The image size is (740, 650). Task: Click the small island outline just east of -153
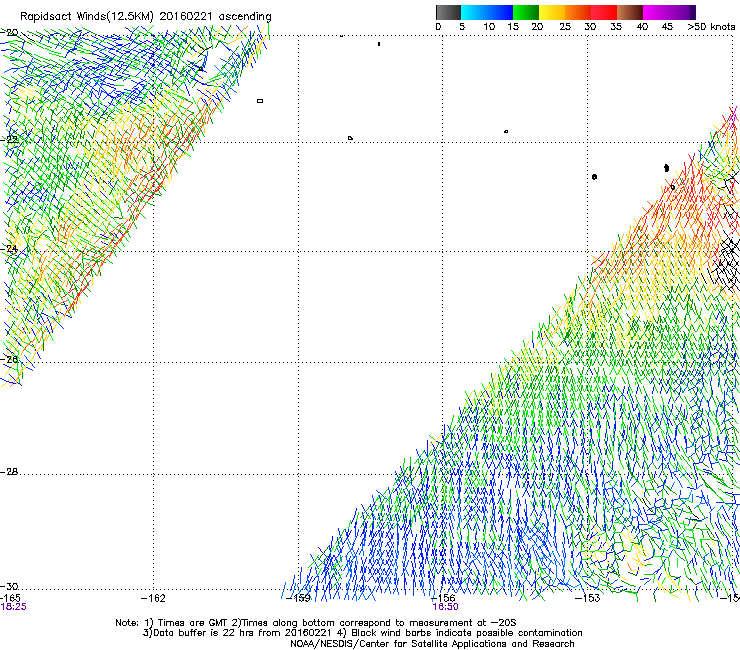pos(594,177)
